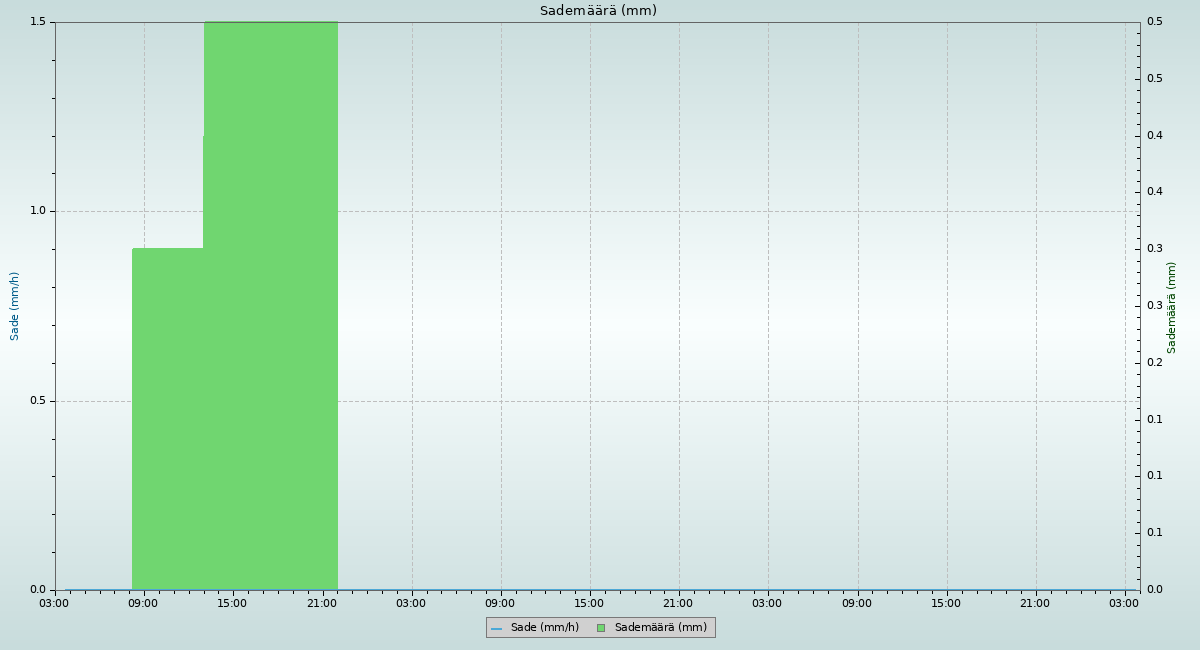This screenshot has height=650, width=1200.
Task: Select the last 03:00 time axis label
Action: 1124,604
